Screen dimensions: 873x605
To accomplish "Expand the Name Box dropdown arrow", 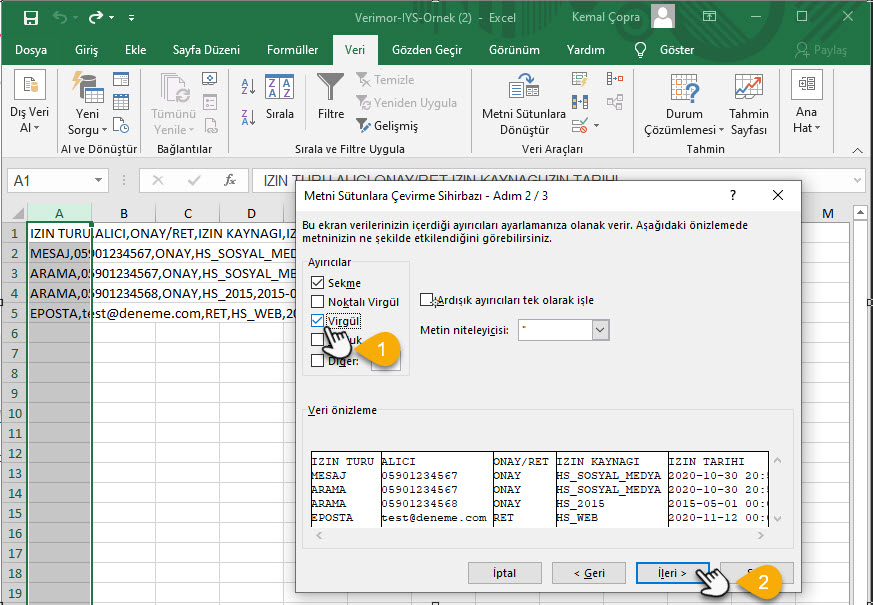I will coord(98,180).
